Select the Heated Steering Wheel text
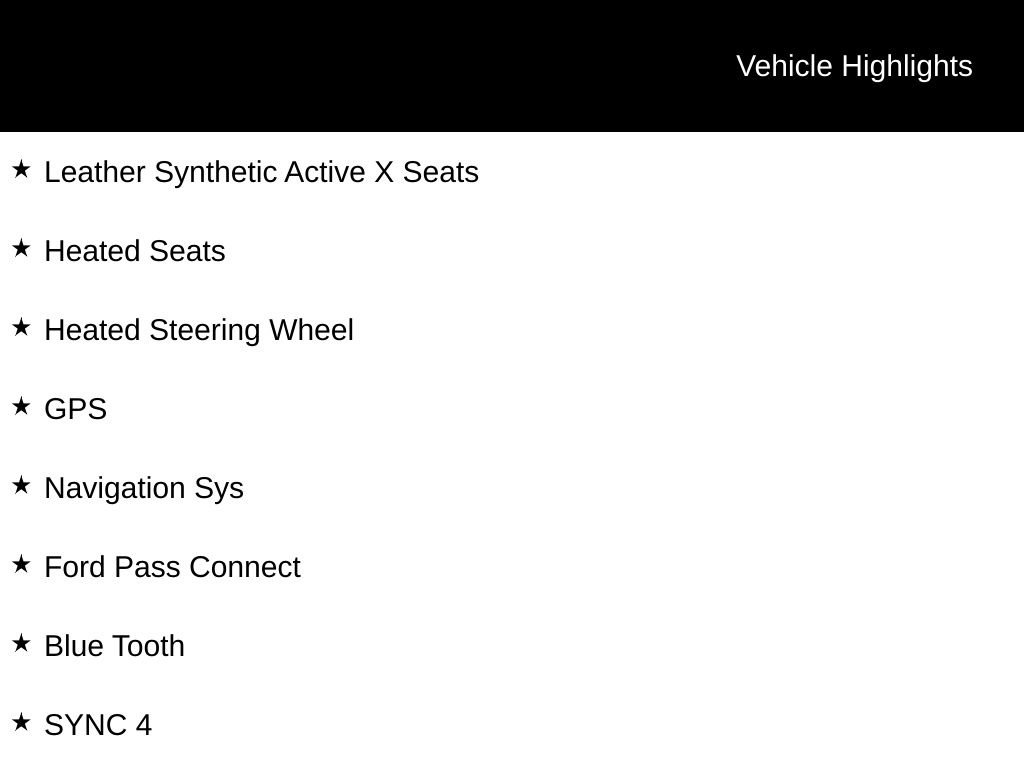Image resolution: width=1024 pixels, height=768 pixels. tap(199, 330)
